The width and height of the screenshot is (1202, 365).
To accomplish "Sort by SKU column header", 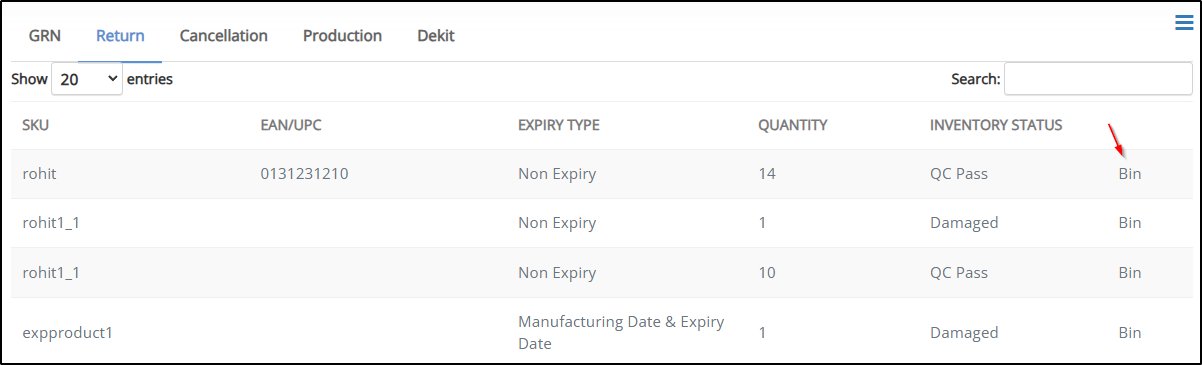I will click(36, 125).
